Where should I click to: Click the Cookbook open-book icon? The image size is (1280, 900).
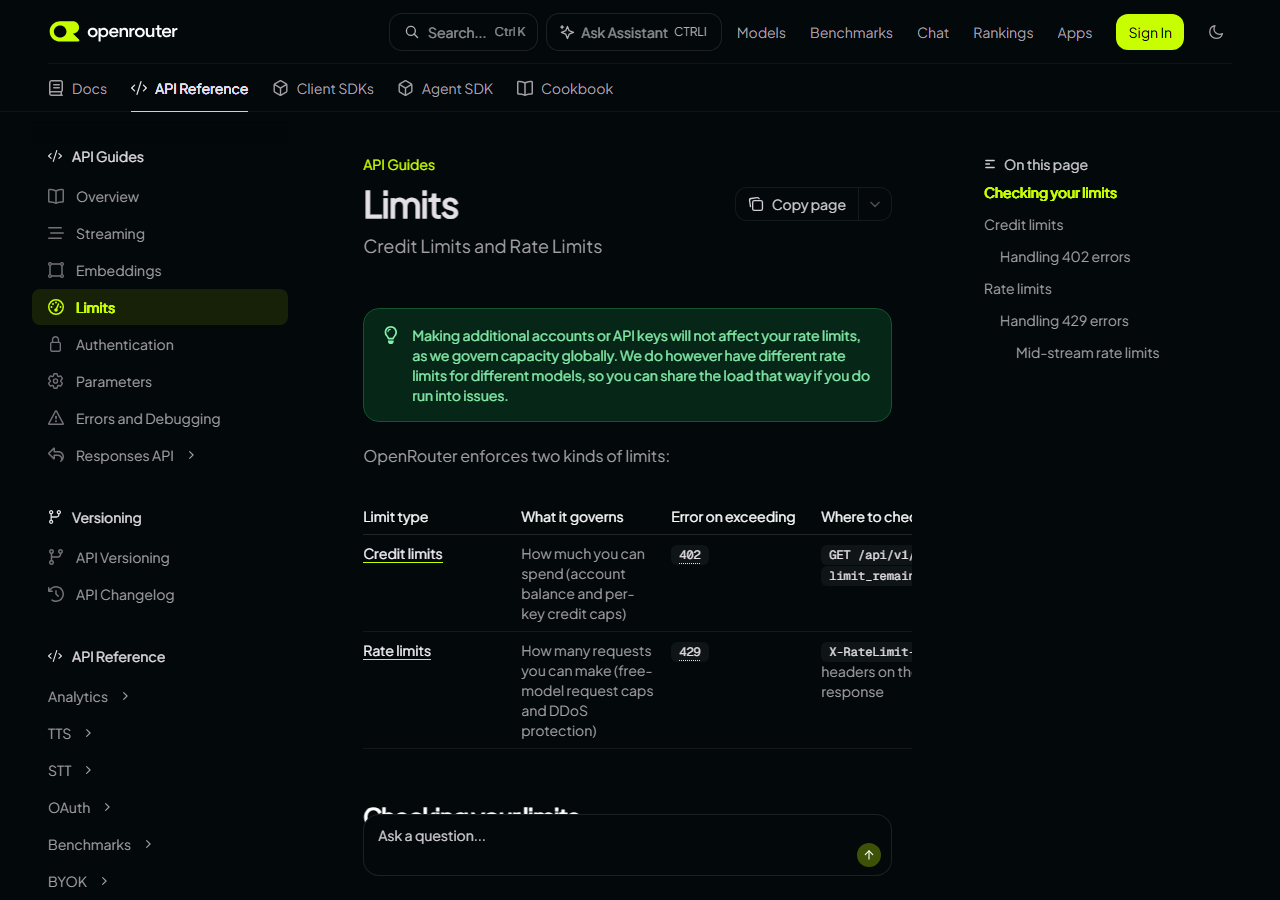click(x=525, y=89)
